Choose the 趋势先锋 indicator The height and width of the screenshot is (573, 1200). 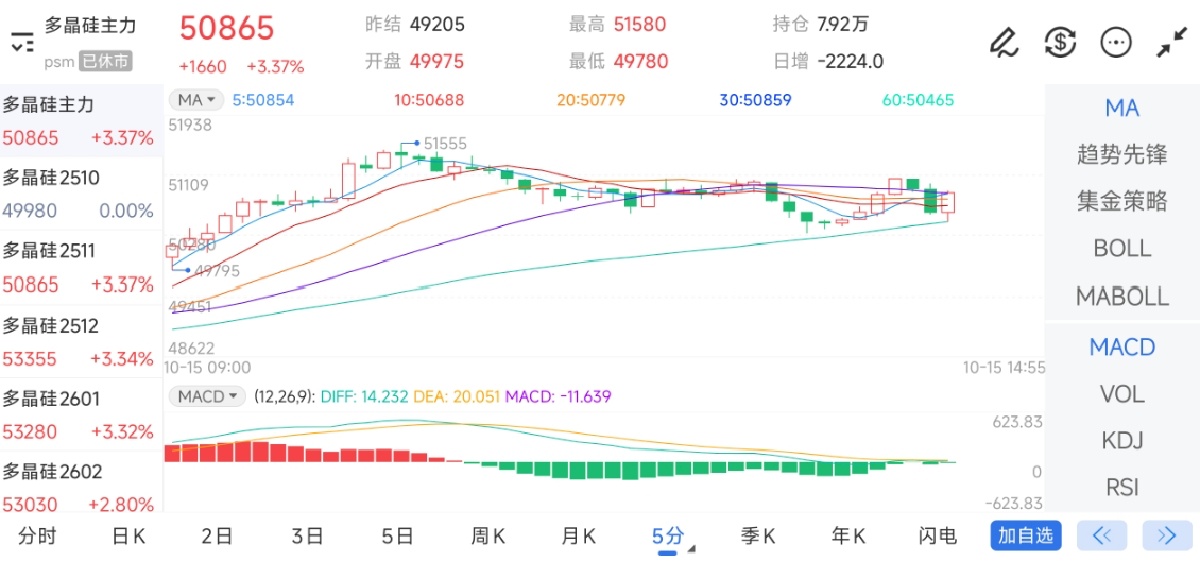coord(1122,155)
